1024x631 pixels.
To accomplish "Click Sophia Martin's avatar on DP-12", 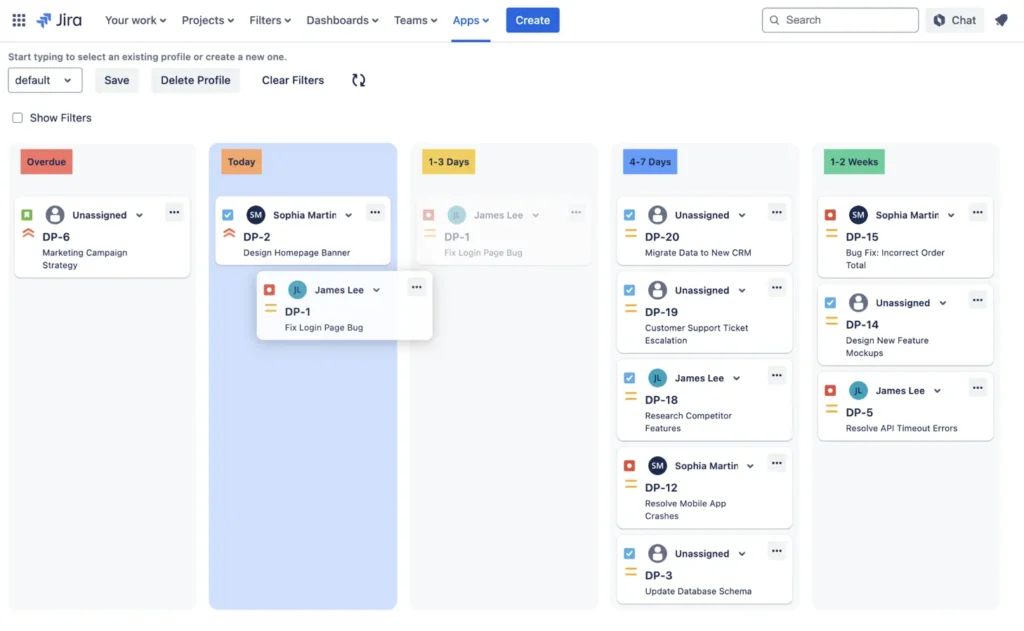I will coord(658,466).
